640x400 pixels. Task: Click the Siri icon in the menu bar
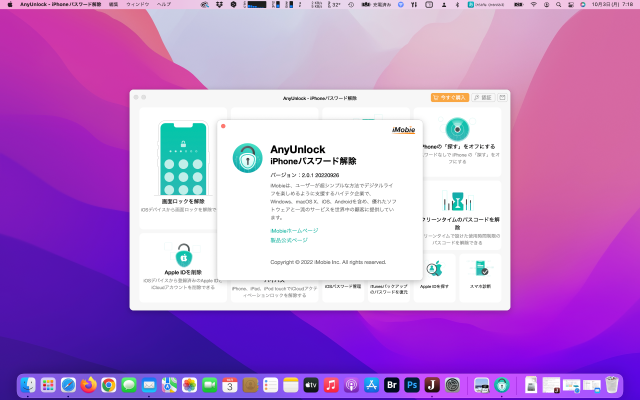coord(583,4)
